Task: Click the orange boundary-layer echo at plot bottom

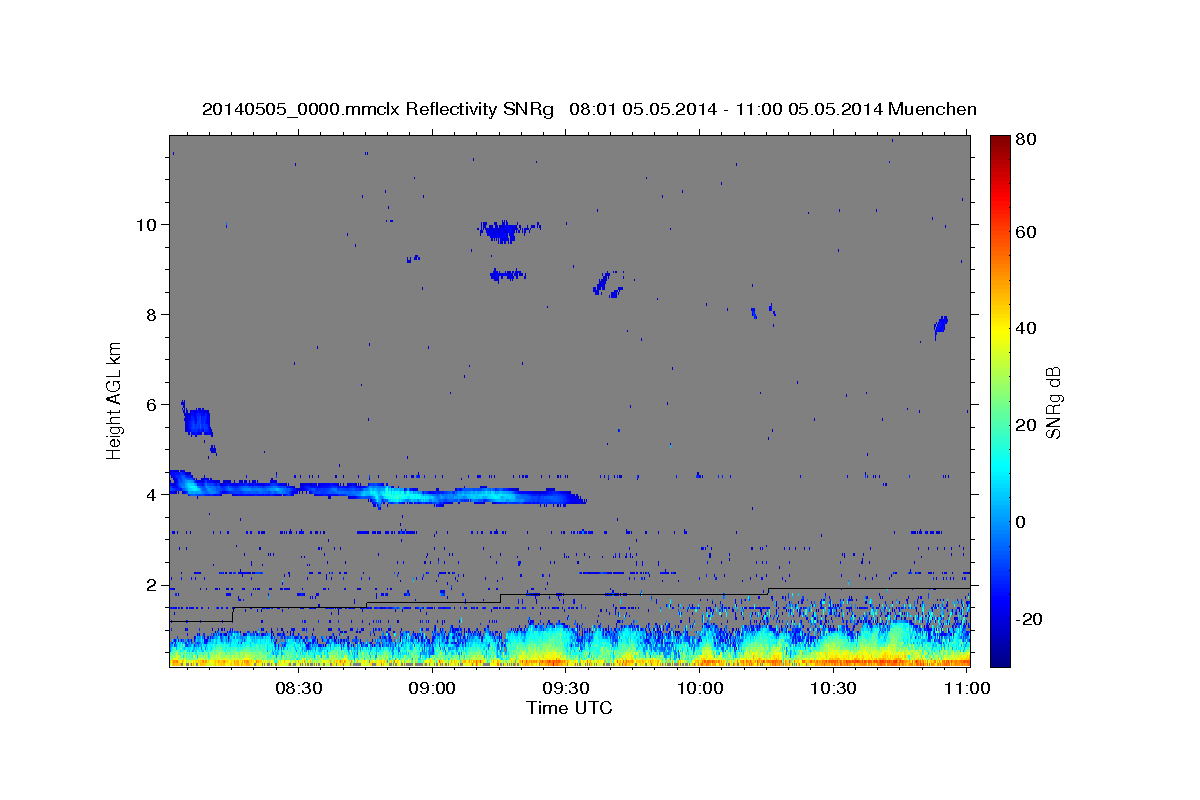Action: tap(569, 660)
